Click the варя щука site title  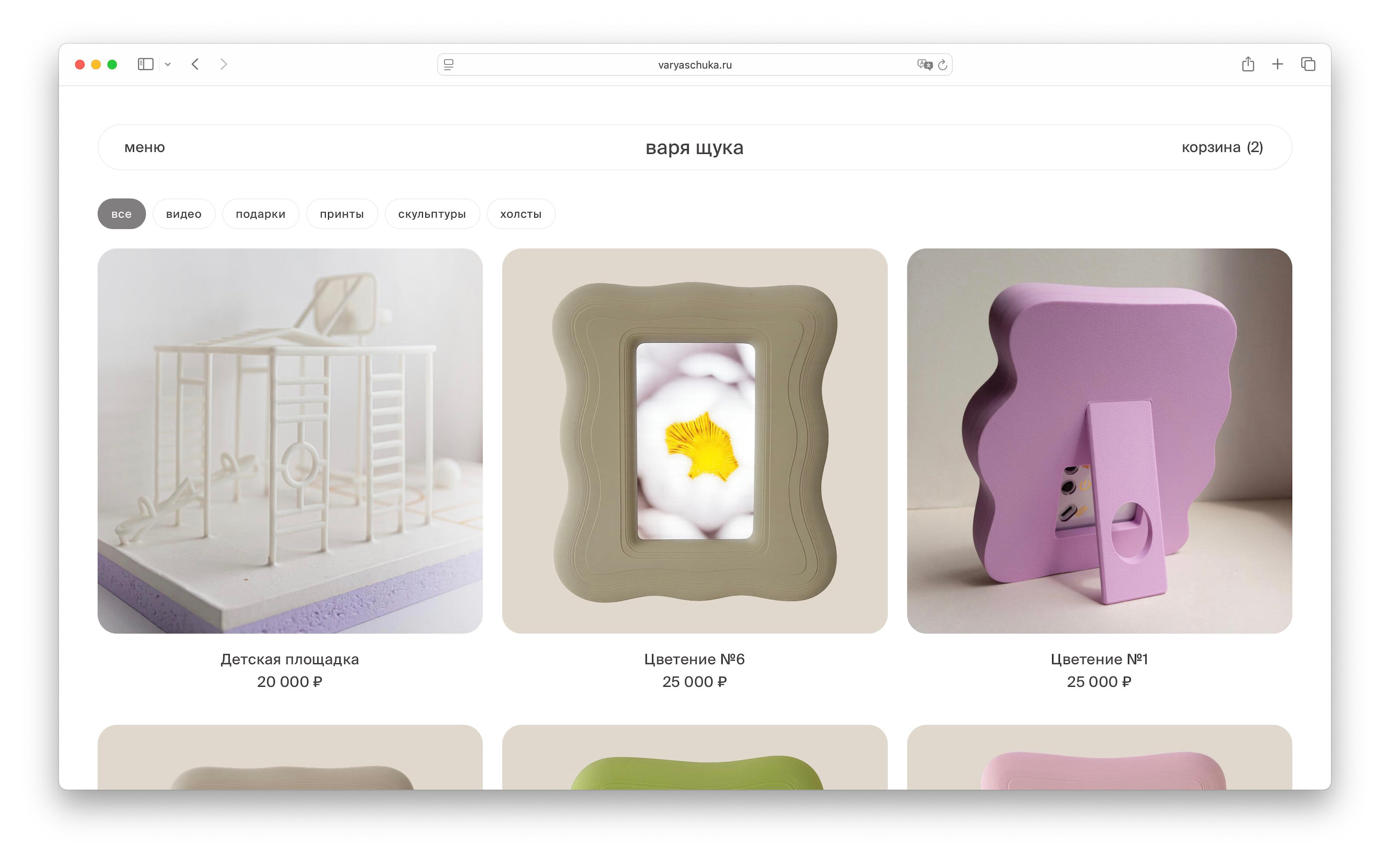[x=694, y=148]
